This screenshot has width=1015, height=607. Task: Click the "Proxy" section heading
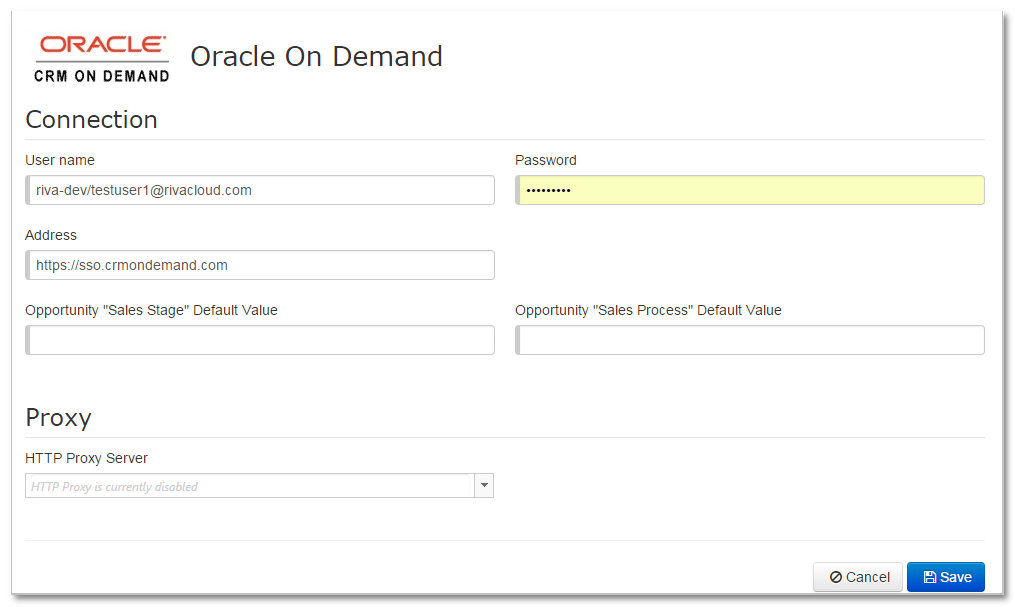pos(58,417)
